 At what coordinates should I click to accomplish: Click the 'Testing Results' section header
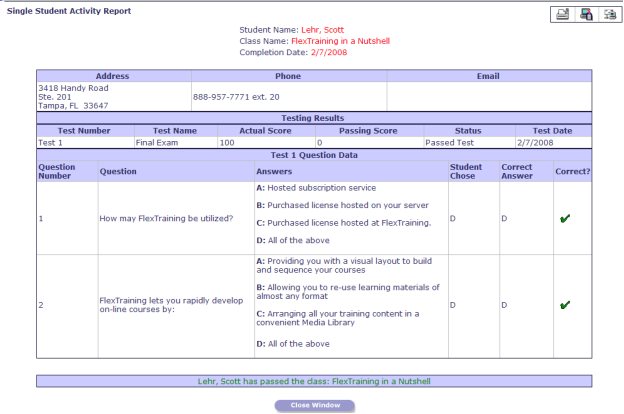[313, 118]
